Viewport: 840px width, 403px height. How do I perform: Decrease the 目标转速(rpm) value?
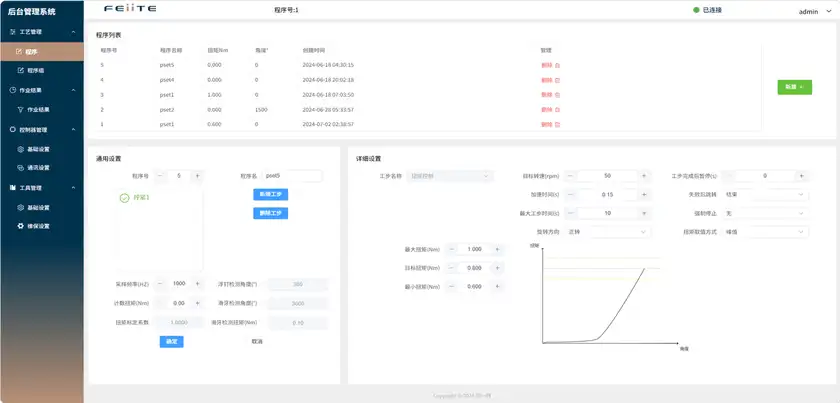tap(571, 176)
